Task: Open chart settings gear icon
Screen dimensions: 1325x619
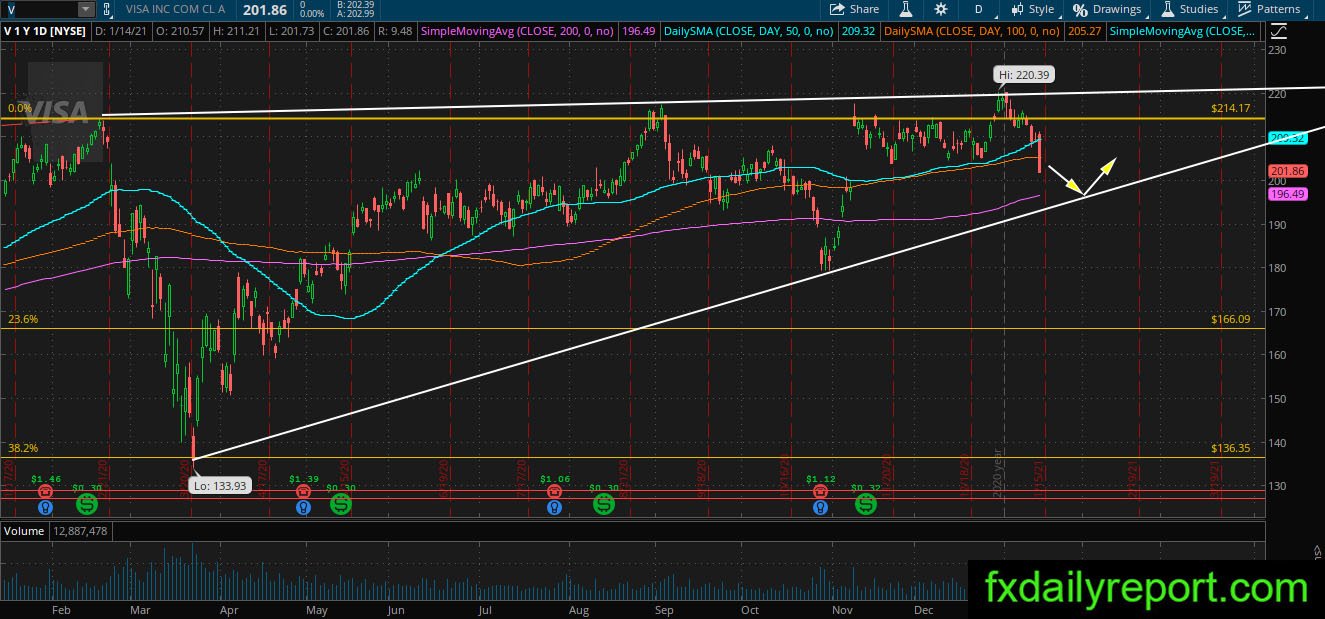Action: 941,9
